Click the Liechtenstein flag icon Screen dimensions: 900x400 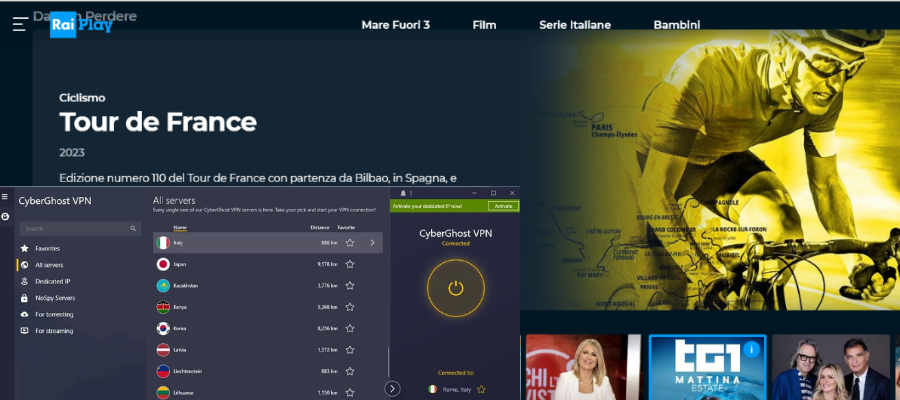coord(163,371)
